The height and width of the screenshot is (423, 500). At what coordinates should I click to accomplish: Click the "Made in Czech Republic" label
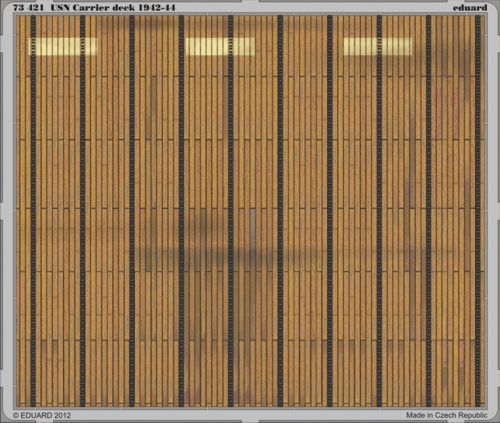(x=447, y=415)
